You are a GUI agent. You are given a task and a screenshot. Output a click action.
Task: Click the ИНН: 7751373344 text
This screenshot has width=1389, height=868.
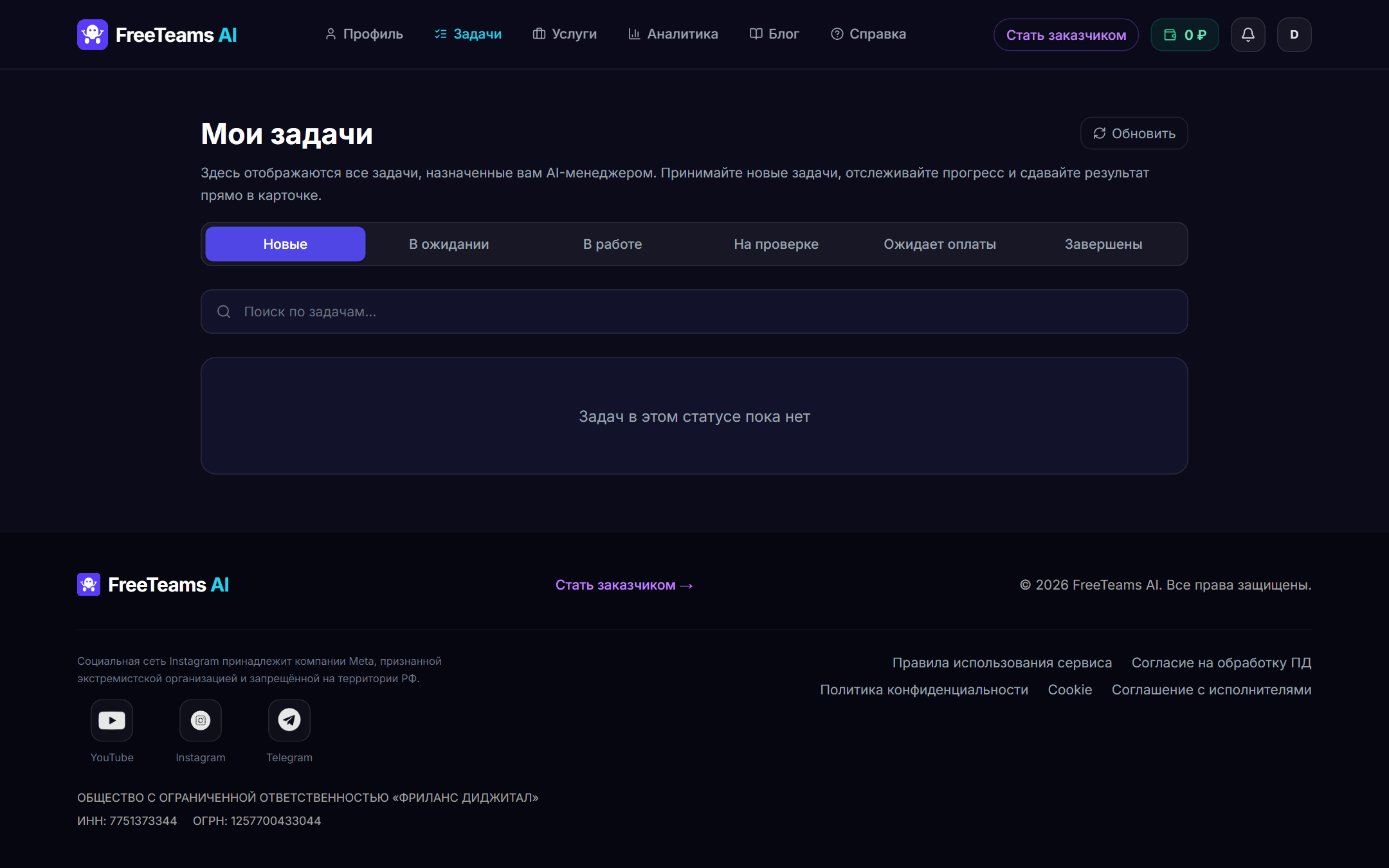(127, 821)
